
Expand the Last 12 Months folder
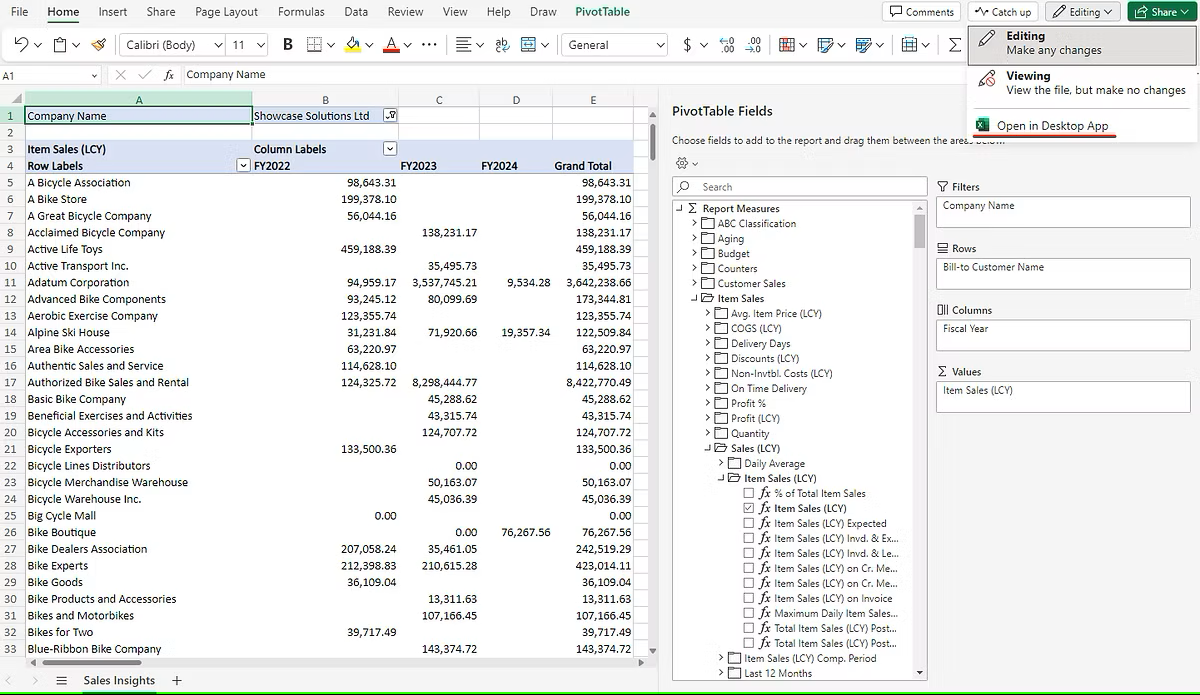click(722, 674)
